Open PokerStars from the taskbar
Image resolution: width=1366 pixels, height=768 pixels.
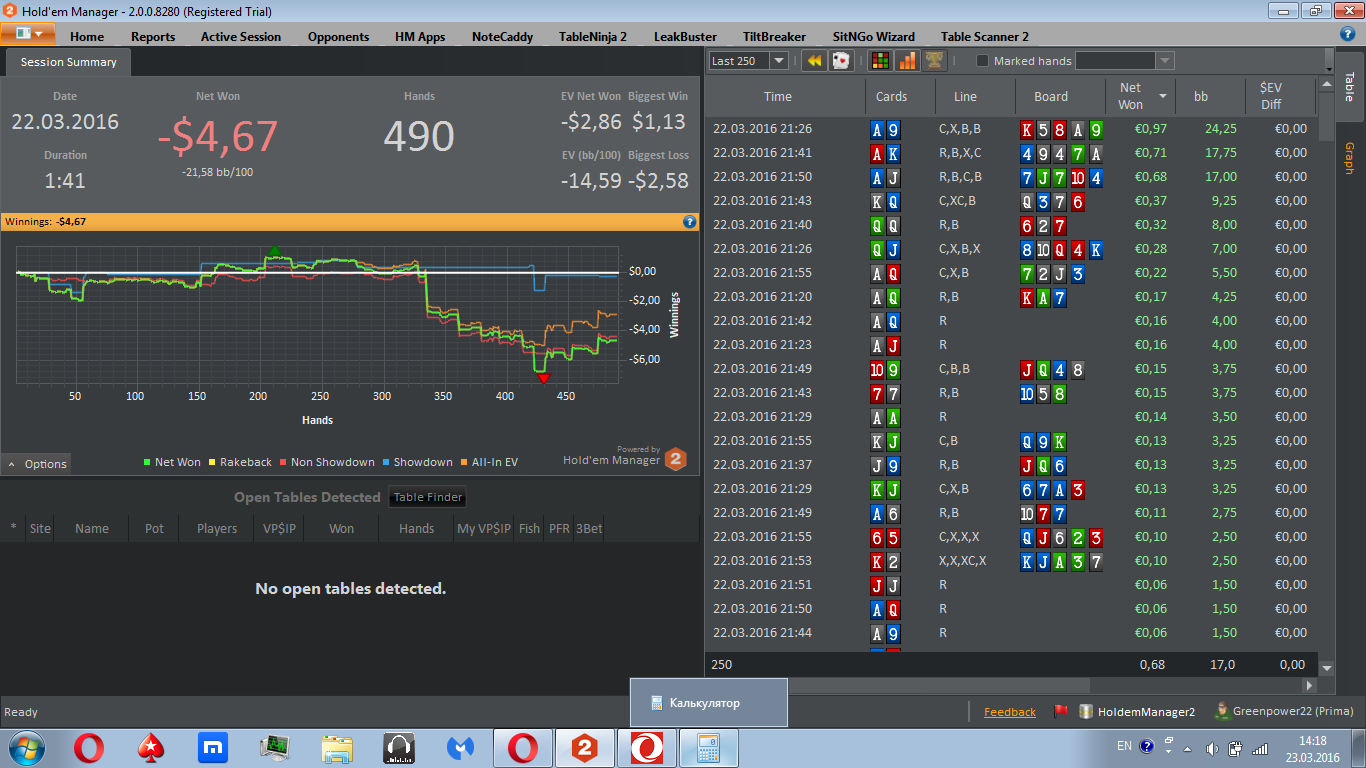(x=151, y=747)
